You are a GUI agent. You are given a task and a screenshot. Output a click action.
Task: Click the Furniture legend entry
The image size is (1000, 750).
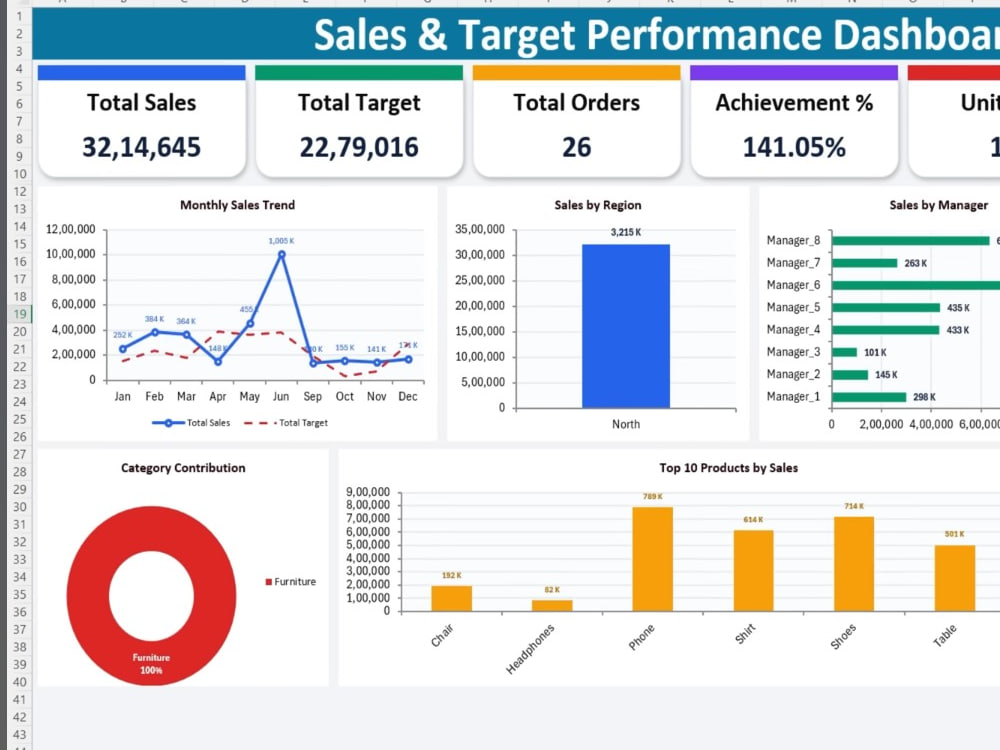[291, 582]
